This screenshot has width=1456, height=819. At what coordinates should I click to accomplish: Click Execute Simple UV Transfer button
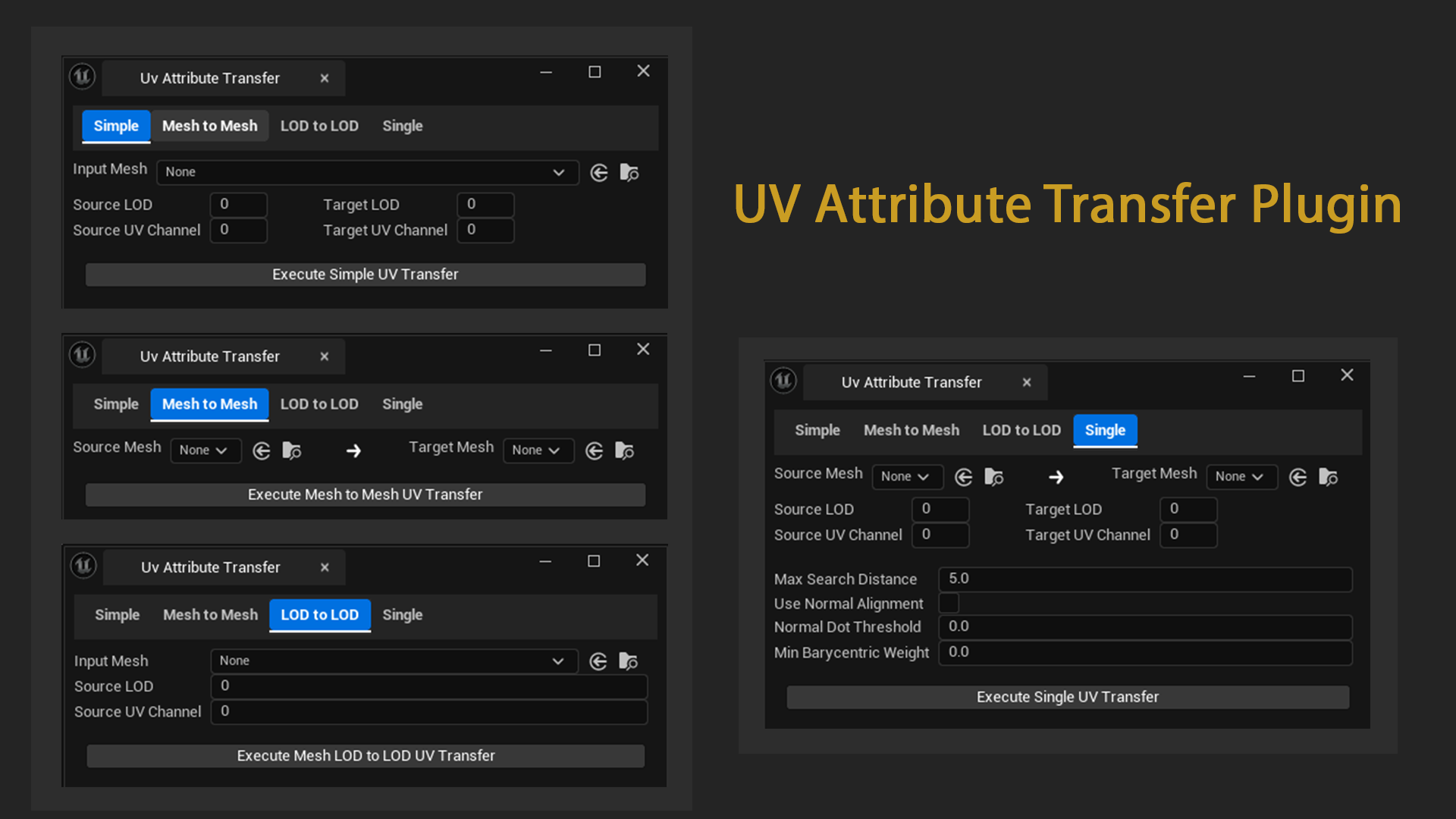point(366,275)
